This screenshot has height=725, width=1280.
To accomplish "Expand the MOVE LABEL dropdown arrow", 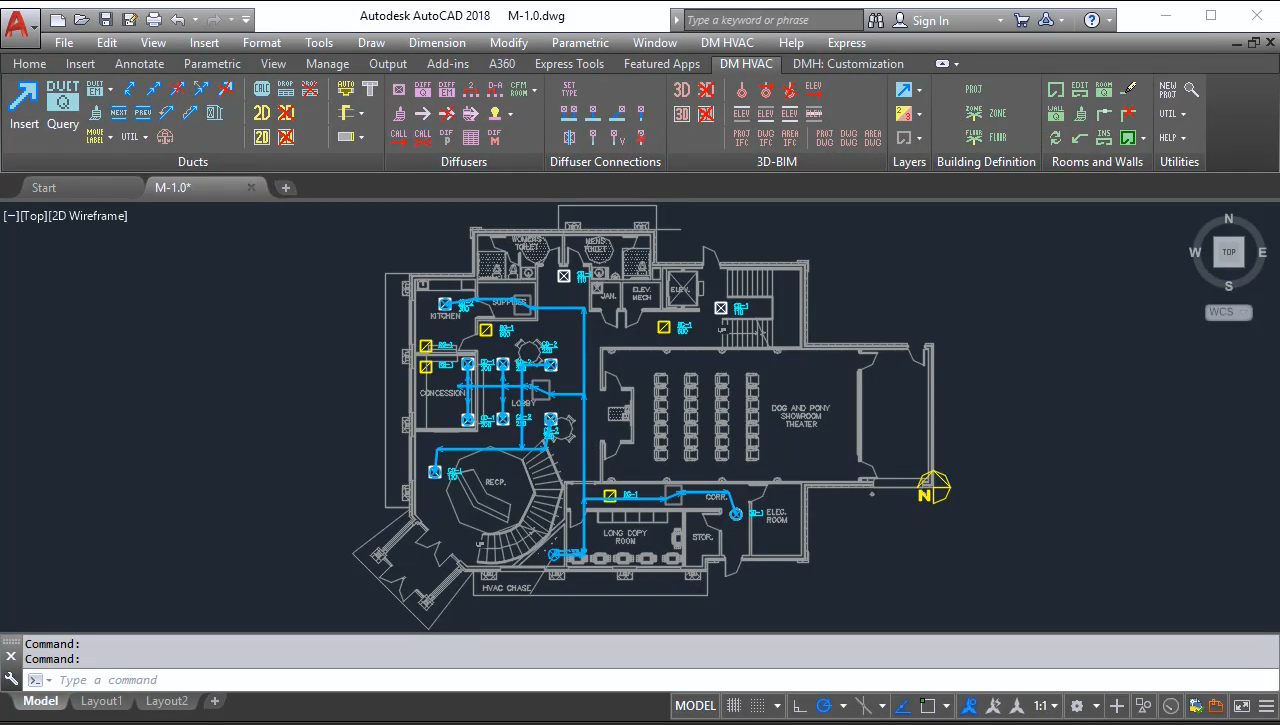I will 110,137.
